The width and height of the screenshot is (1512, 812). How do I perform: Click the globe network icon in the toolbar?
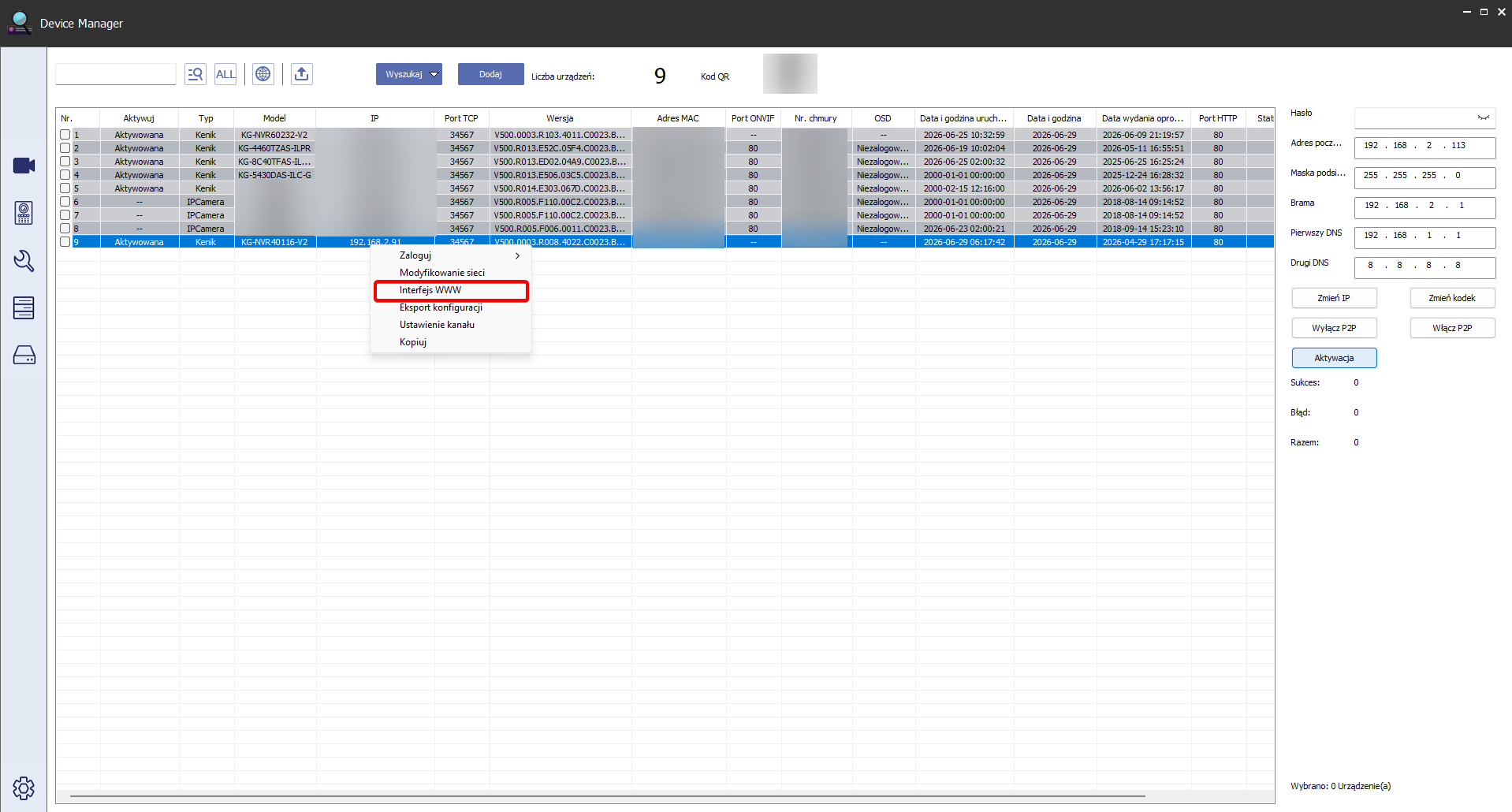coord(263,74)
